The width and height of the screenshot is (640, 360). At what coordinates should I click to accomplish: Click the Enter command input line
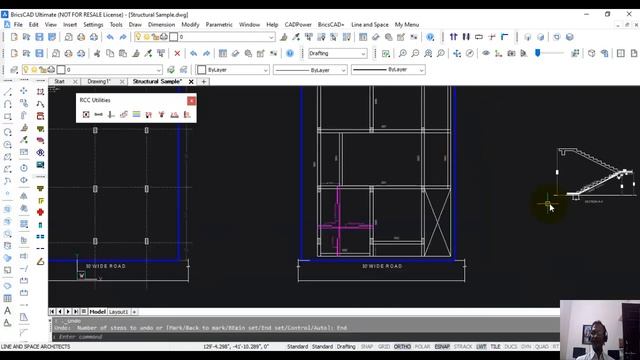click(x=306, y=337)
